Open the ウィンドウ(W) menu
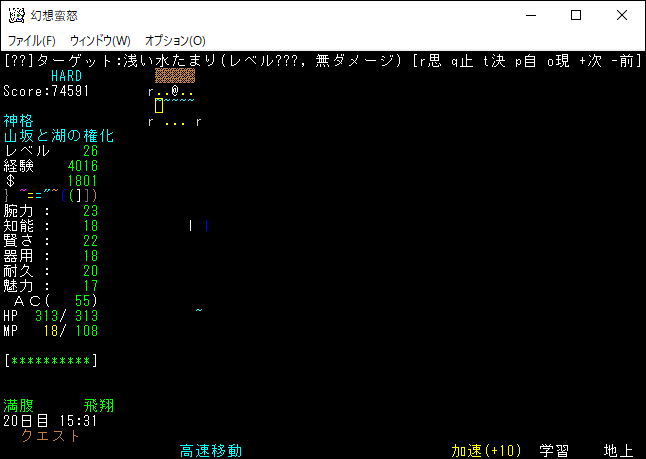Screen dimensions: 646x459 tap(100, 41)
